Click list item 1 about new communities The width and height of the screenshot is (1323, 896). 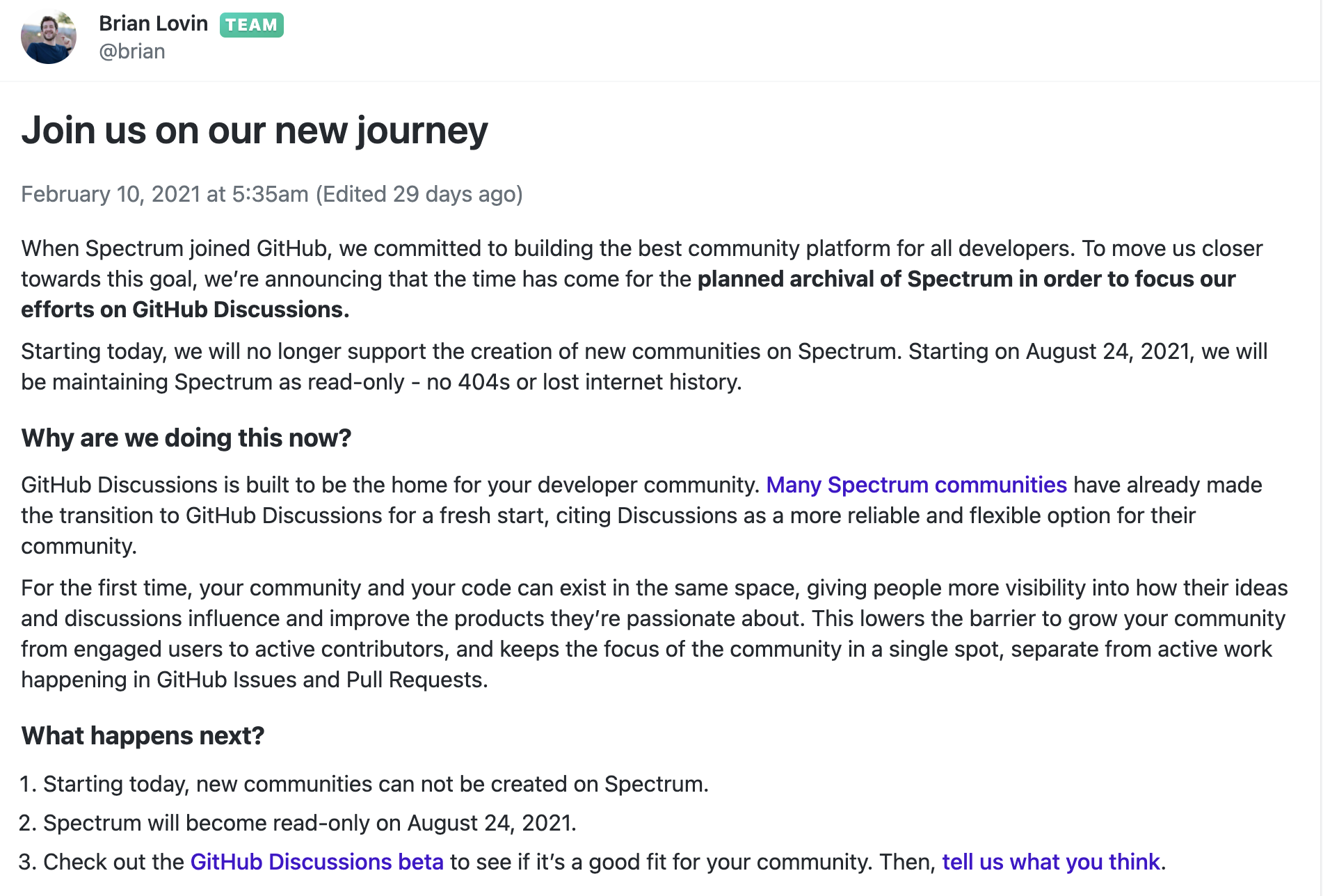pos(376,784)
